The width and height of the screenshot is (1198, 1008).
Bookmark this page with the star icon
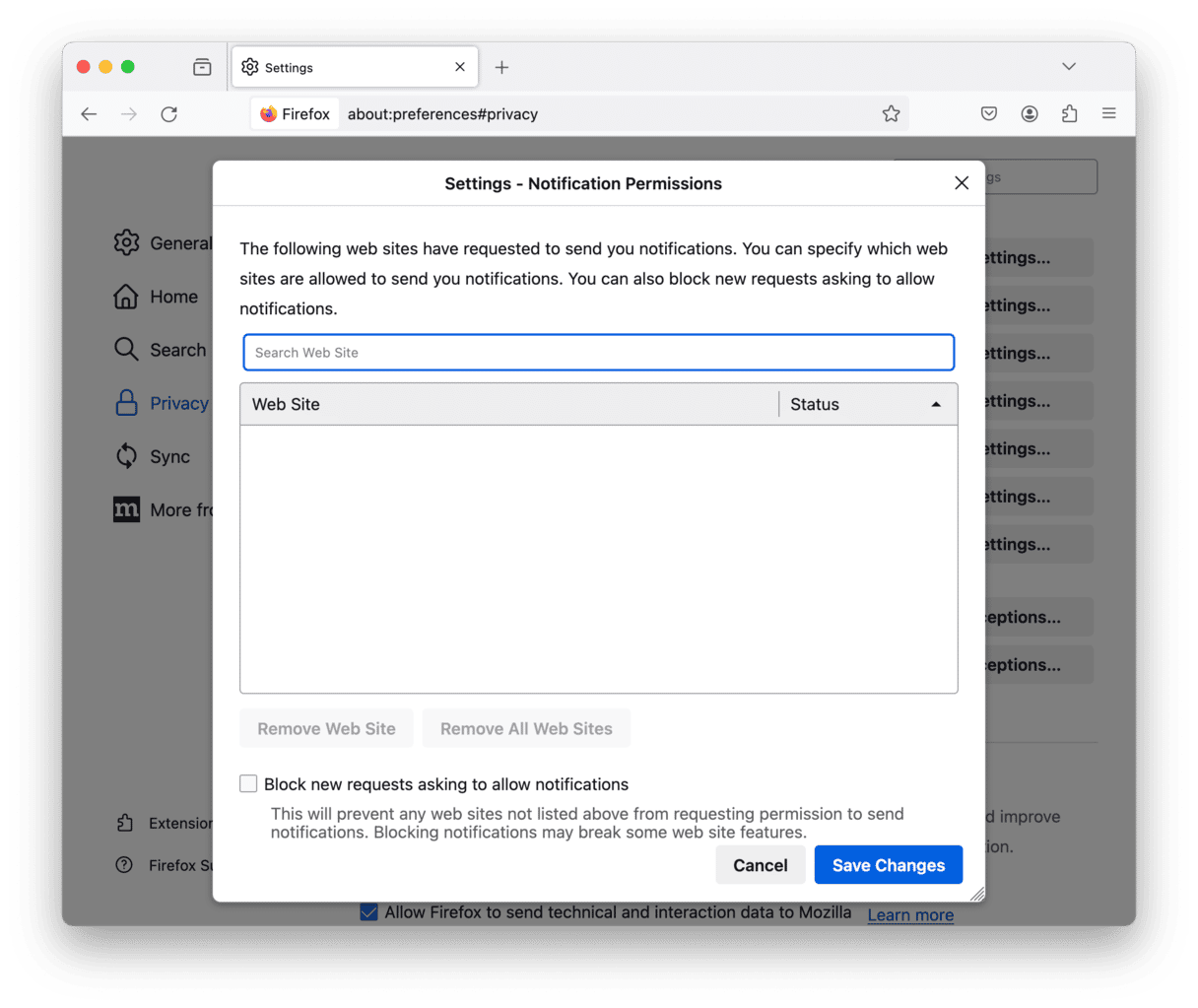tap(891, 114)
